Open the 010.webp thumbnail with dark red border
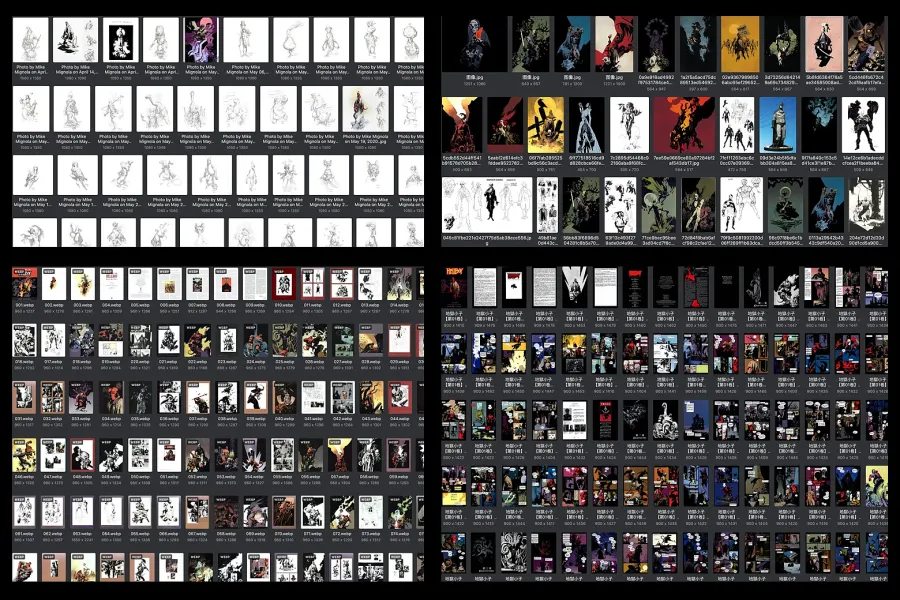 click(x=284, y=283)
